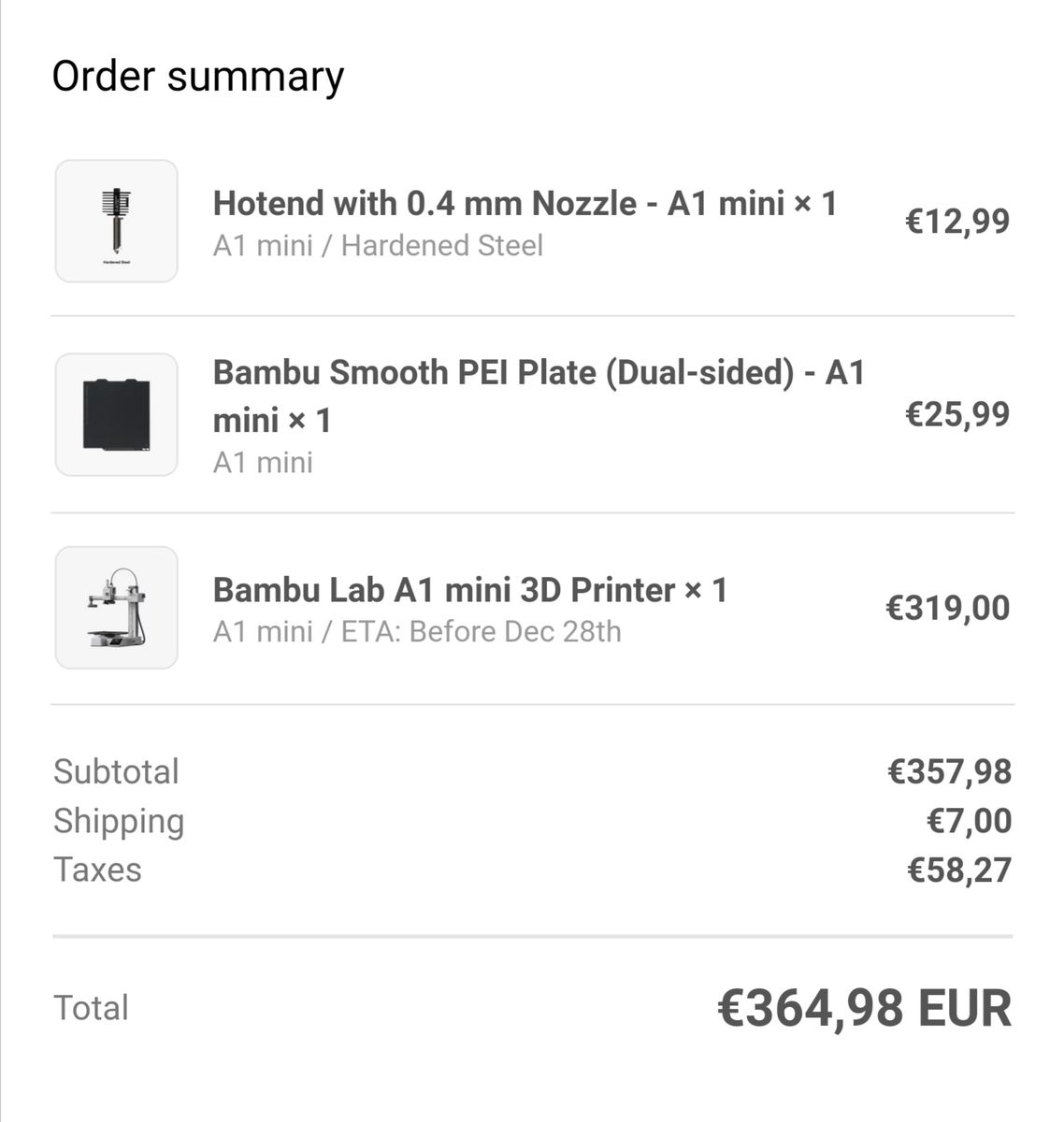Select the Hotend with 0.4 mm Nozzle title
The width and height of the screenshot is (1064, 1122).
525,203
